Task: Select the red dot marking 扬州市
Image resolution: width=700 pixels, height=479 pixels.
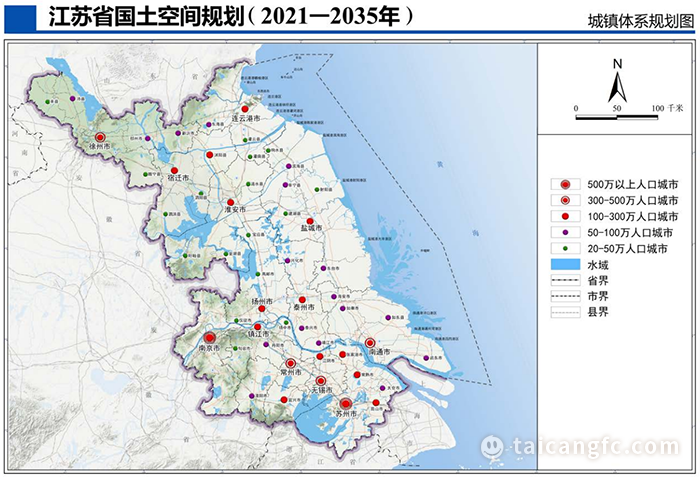Action: [262, 308]
